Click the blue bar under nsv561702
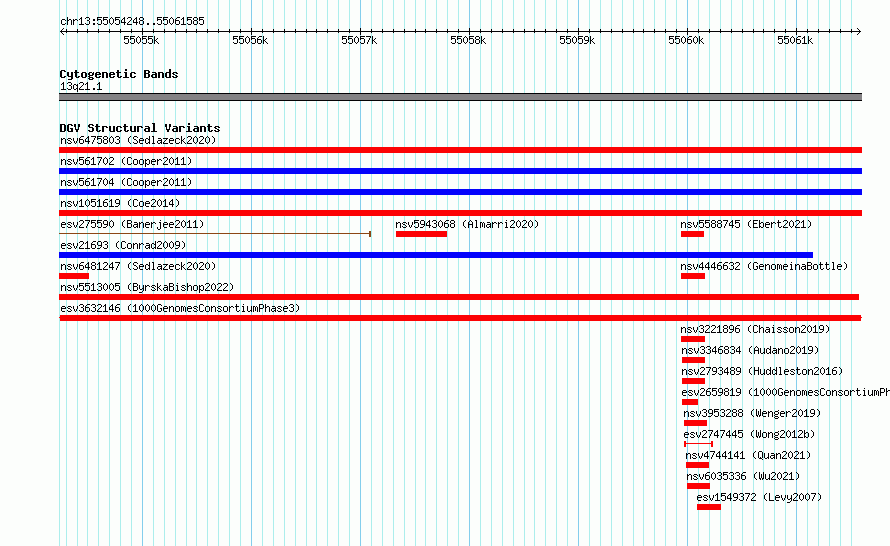The width and height of the screenshot is (890, 546). point(460,171)
